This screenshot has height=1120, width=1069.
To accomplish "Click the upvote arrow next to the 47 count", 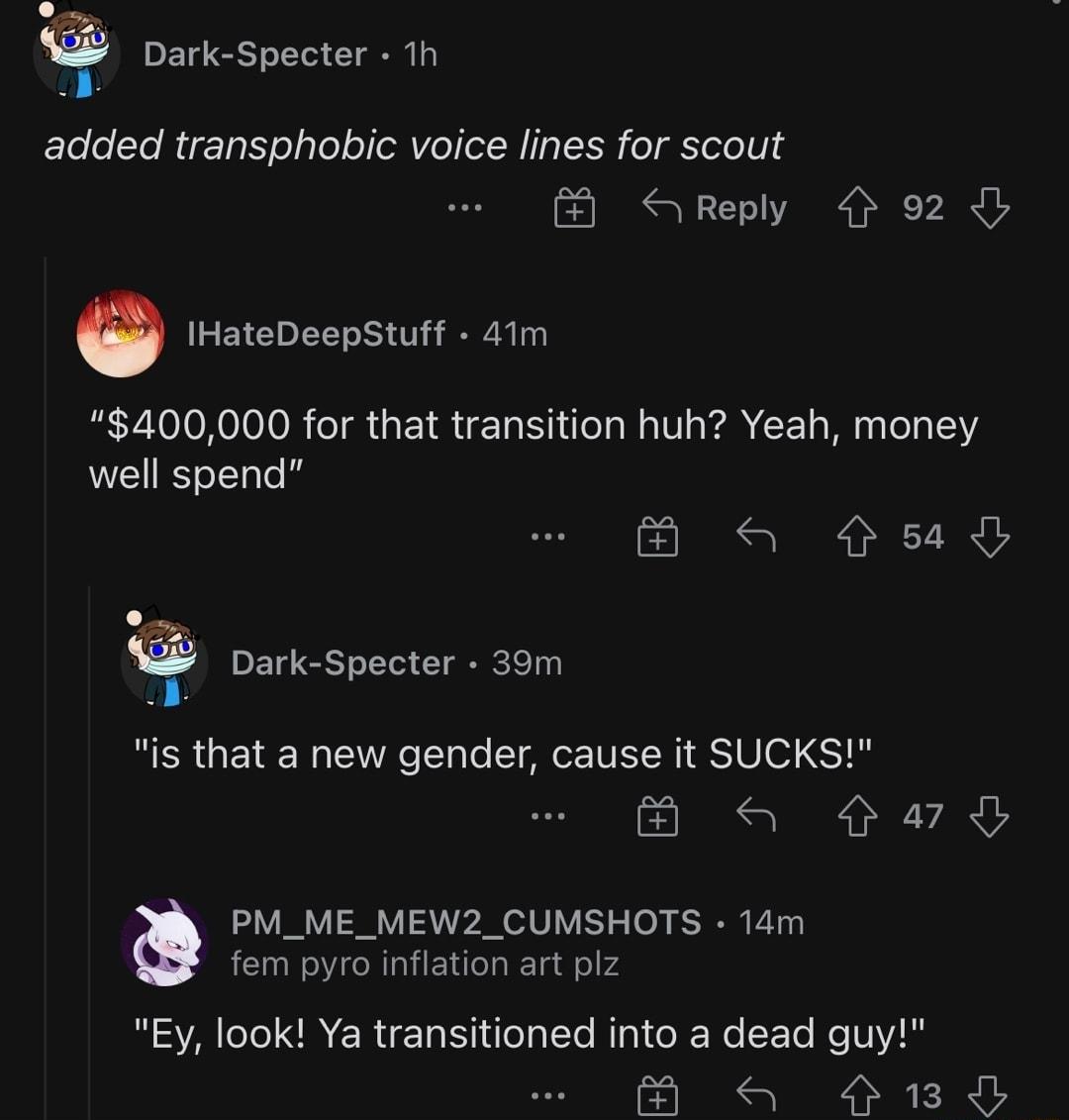I will coord(859,815).
